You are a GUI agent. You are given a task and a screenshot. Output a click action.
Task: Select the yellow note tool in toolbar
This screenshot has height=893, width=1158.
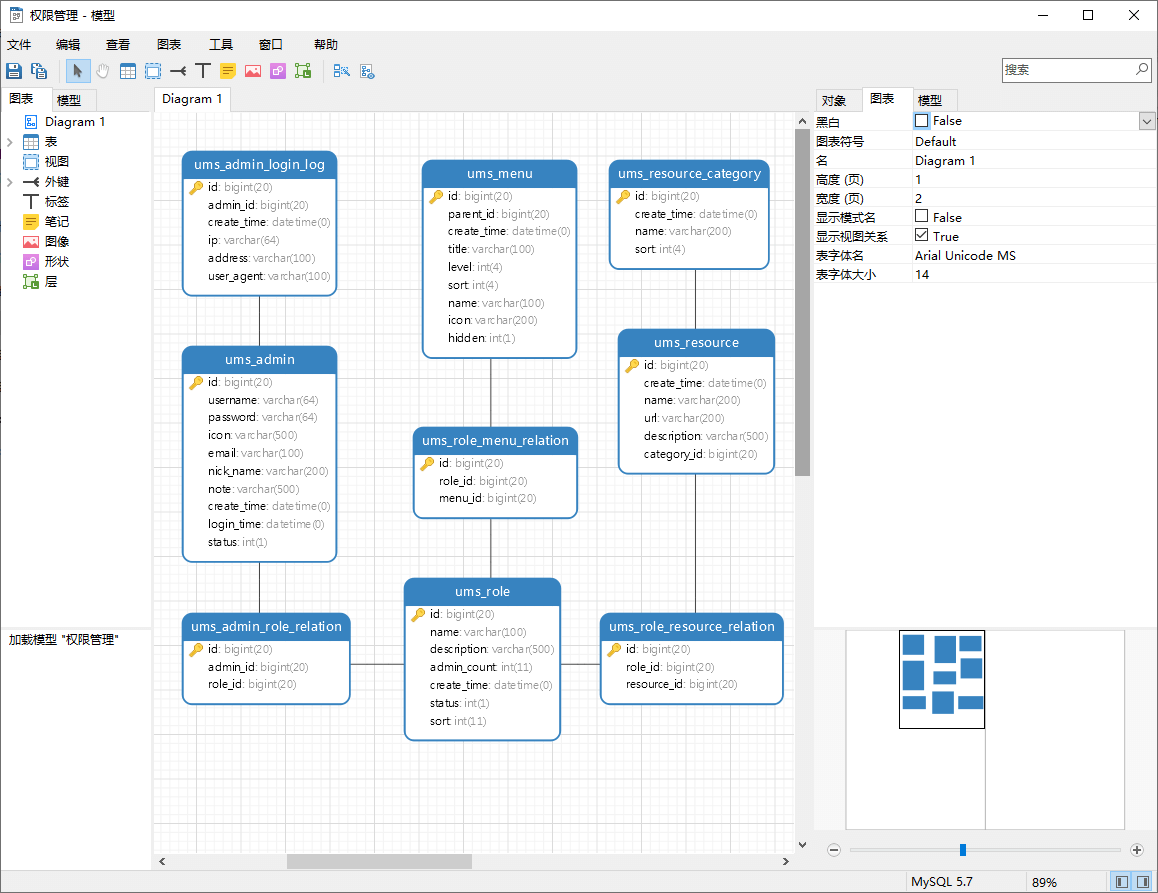coord(228,71)
